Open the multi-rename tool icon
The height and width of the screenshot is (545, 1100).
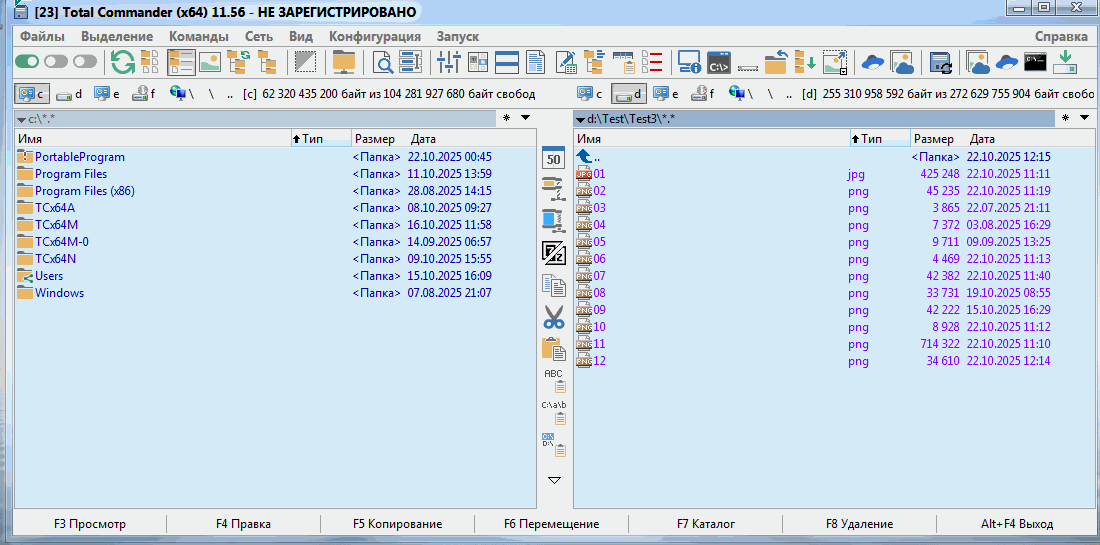[x=410, y=62]
